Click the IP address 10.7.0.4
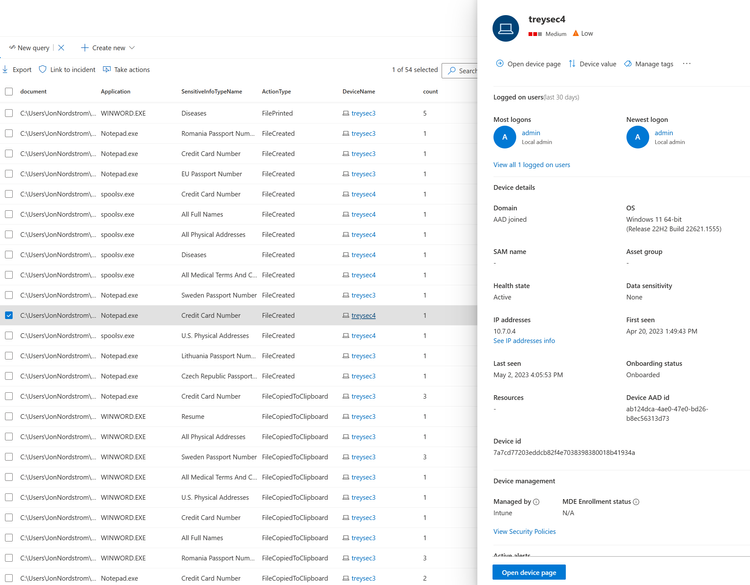The width and height of the screenshot is (750, 585). (504, 331)
